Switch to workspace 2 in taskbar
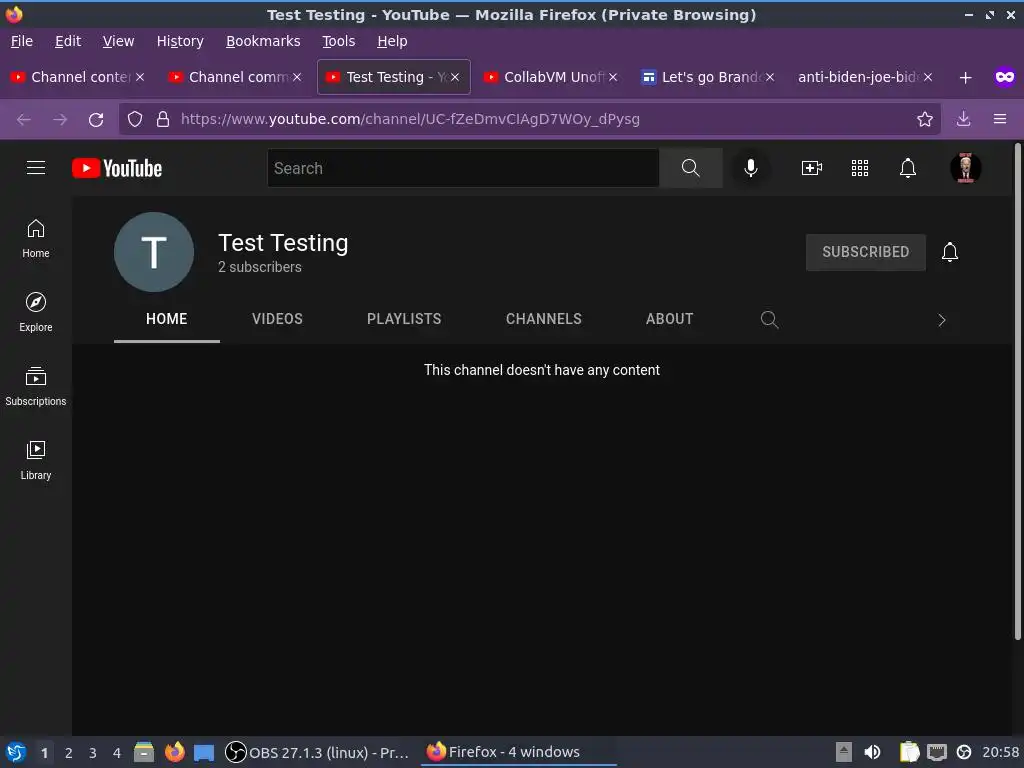The width and height of the screenshot is (1024, 768). (x=69, y=753)
